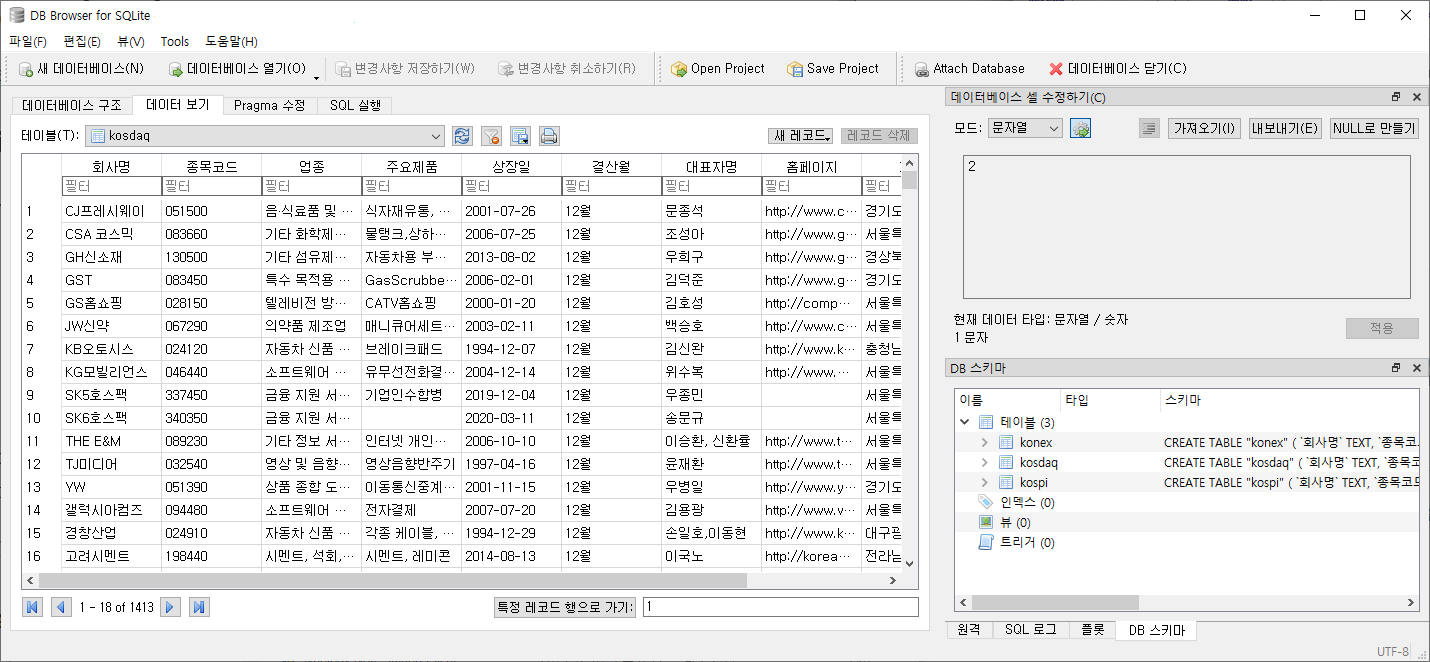Image resolution: width=1430 pixels, height=662 pixels.
Task: Open the 편집(E) menu
Action: pos(82,41)
